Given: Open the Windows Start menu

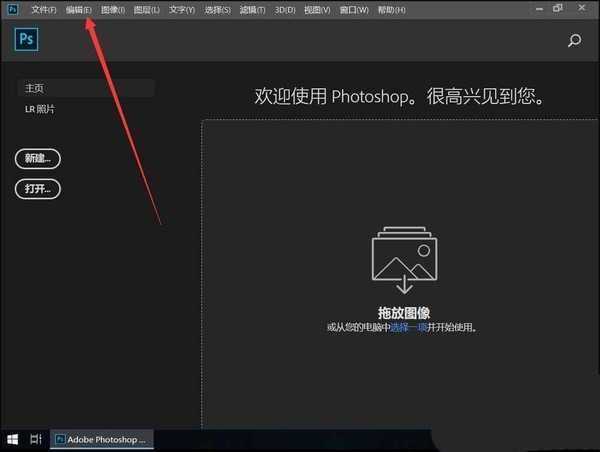Looking at the screenshot, I should click(x=12, y=439).
